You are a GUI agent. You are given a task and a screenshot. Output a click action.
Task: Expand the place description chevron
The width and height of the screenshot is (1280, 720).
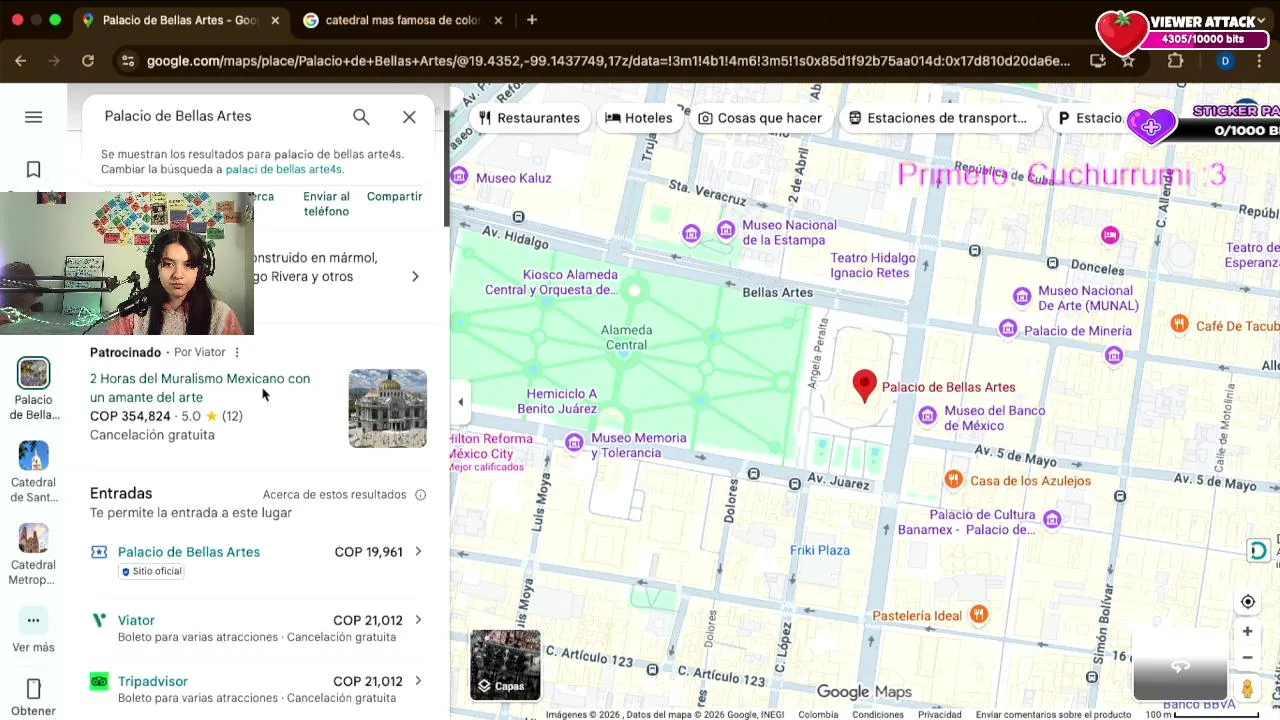[415, 276]
